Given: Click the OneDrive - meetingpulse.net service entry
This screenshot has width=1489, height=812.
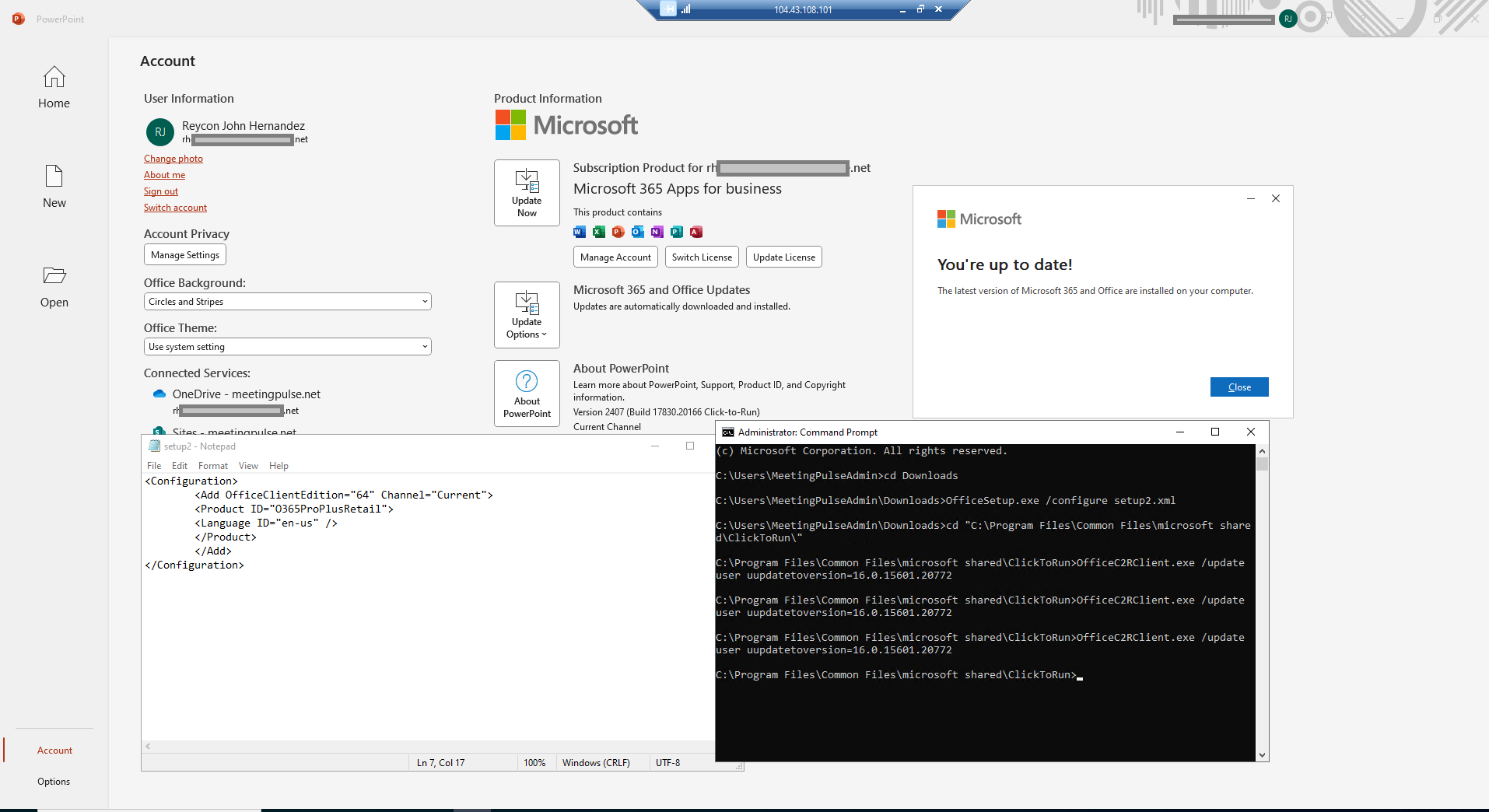Looking at the screenshot, I should [x=246, y=394].
